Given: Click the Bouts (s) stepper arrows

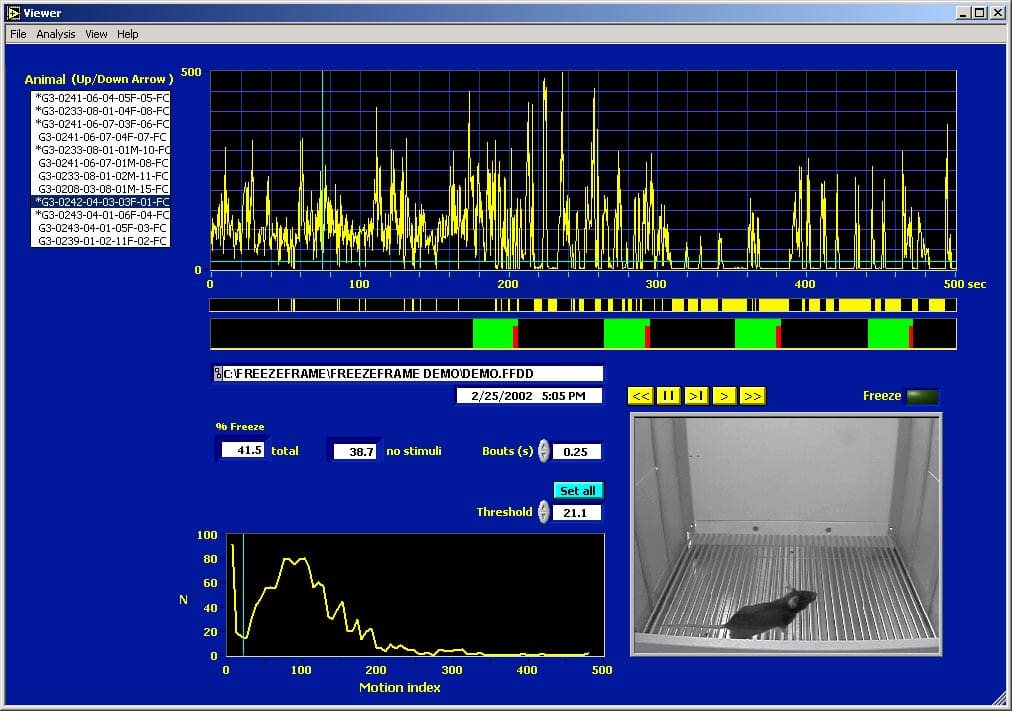Looking at the screenshot, I should point(544,451).
